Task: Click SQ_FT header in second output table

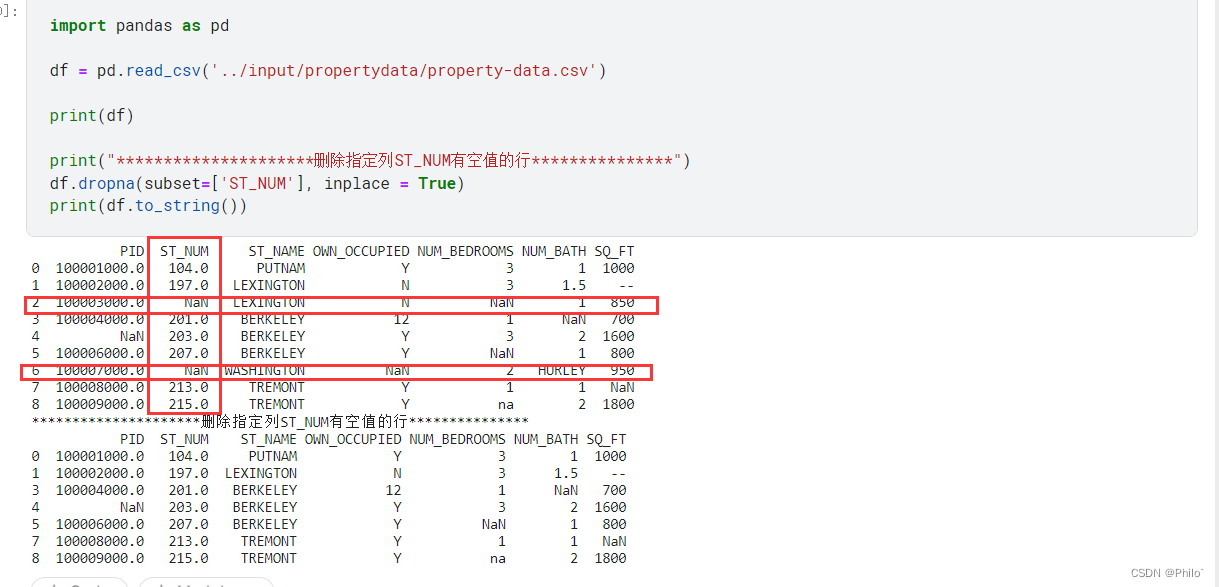Action: (606, 439)
